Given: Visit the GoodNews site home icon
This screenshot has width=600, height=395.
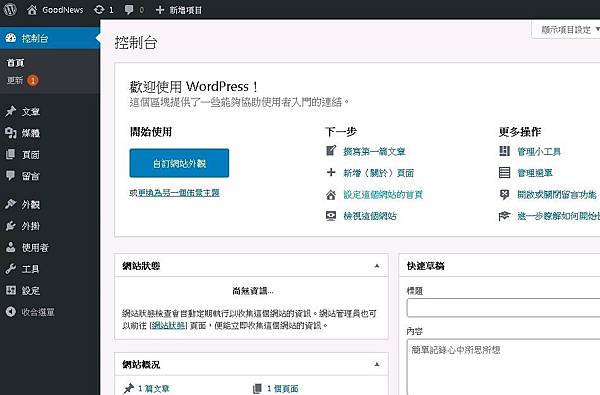Looking at the screenshot, I should click(x=32, y=10).
